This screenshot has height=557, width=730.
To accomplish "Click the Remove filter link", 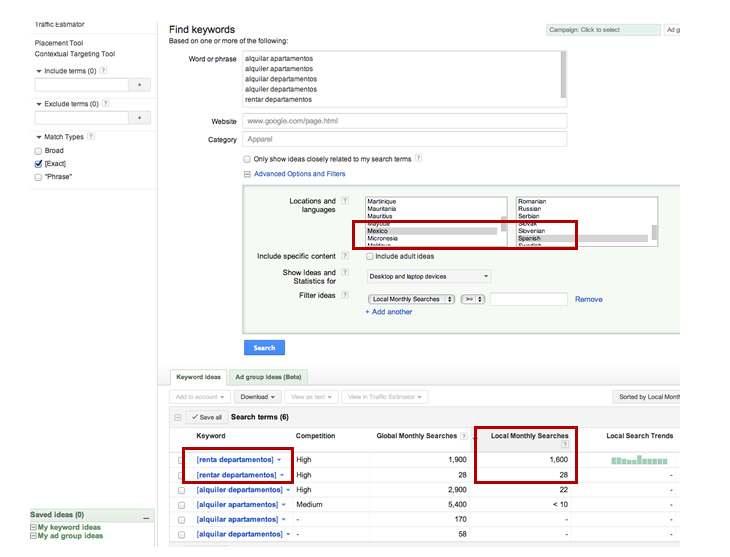I will 588,299.
